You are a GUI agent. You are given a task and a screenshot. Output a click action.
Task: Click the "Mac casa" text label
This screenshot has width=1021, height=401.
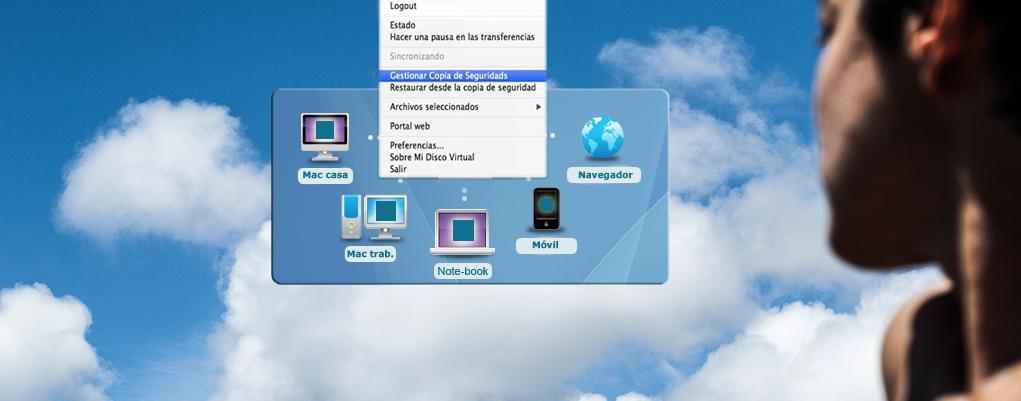[x=325, y=175]
